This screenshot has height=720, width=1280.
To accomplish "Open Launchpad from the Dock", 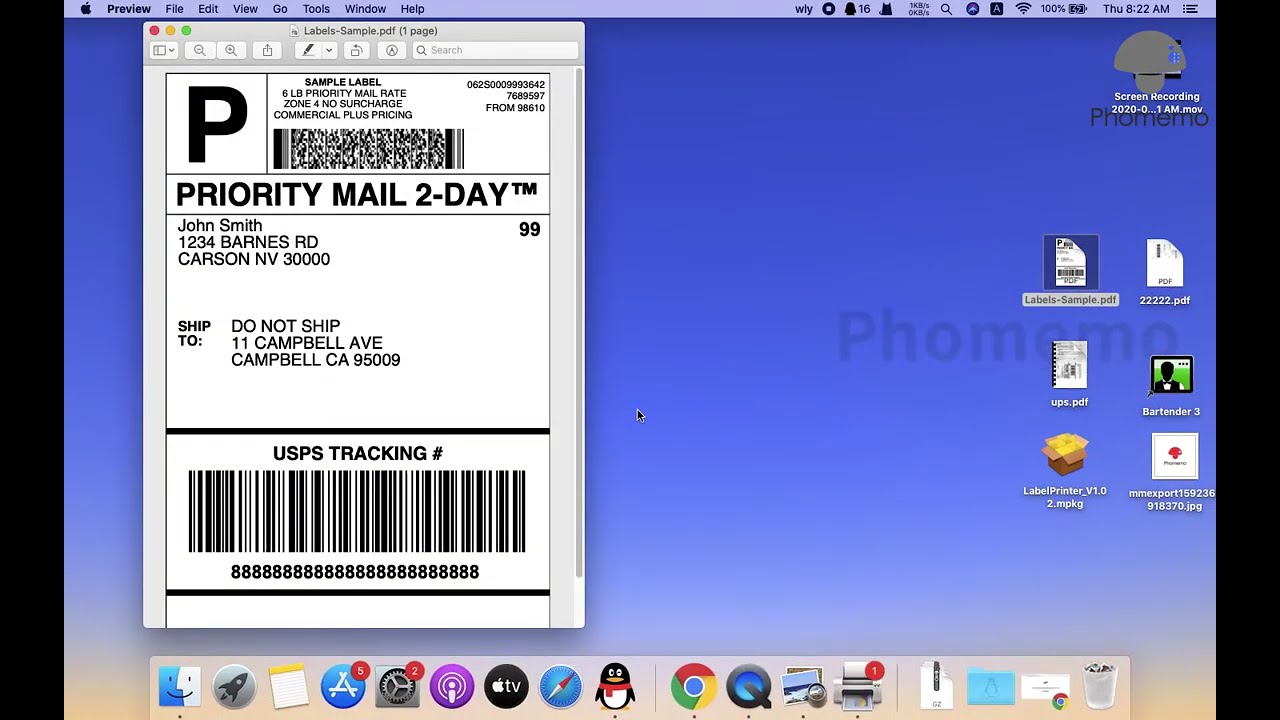I will (x=234, y=687).
